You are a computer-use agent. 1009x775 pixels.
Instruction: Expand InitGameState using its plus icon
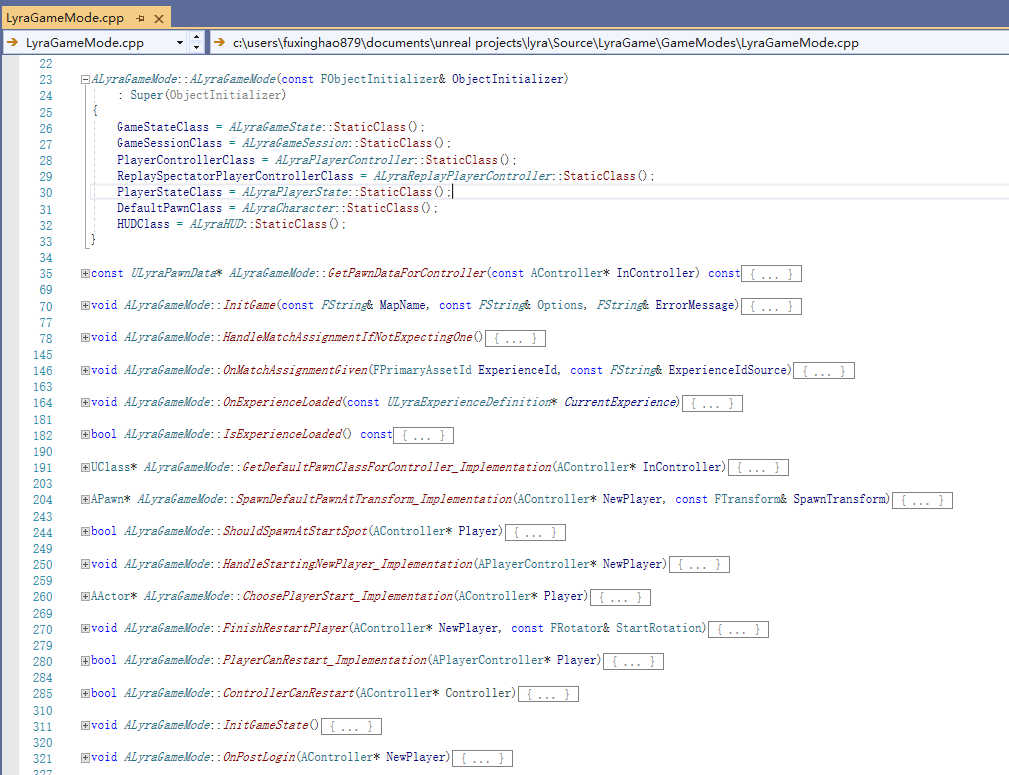(x=85, y=725)
